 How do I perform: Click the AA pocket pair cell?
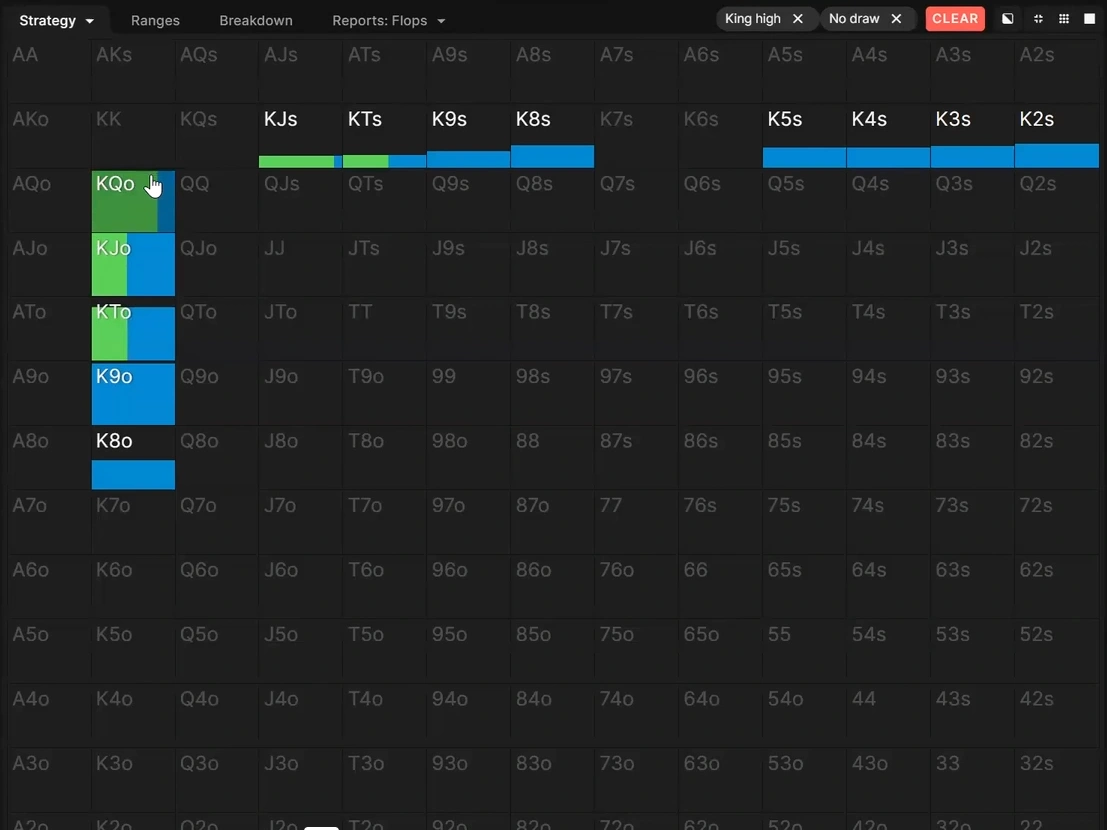click(x=49, y=71)
